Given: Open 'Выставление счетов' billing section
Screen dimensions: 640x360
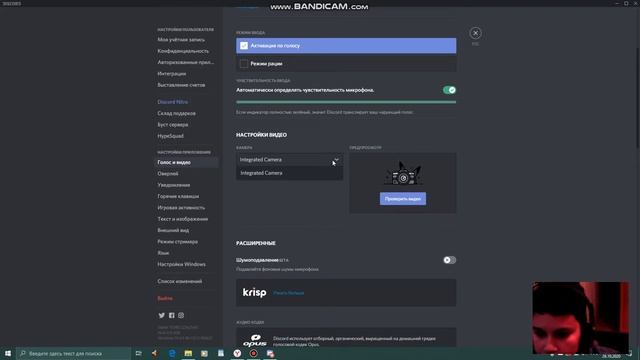Looking at the screenshot, I should pos(182,85).
